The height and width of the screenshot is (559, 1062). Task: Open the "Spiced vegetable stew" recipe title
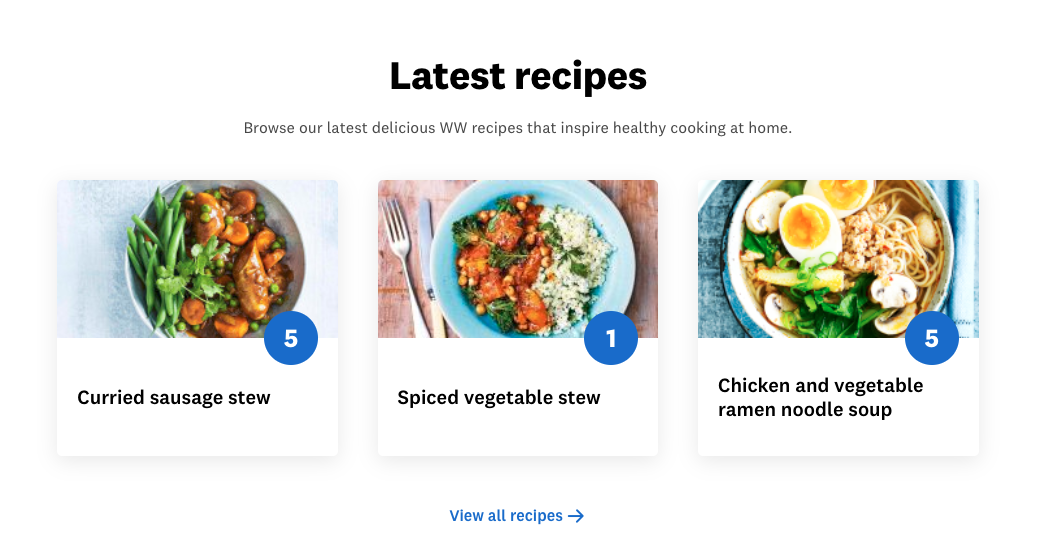499,398
